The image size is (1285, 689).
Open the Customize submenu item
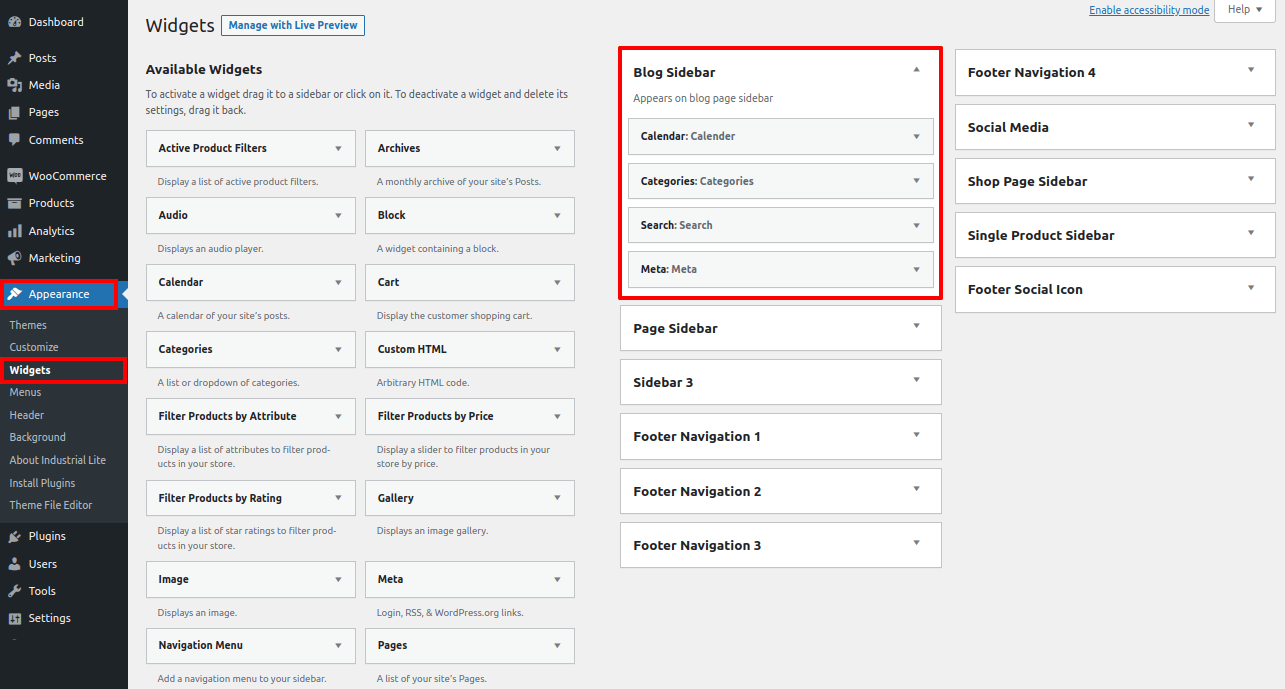[x=34, y=347]
